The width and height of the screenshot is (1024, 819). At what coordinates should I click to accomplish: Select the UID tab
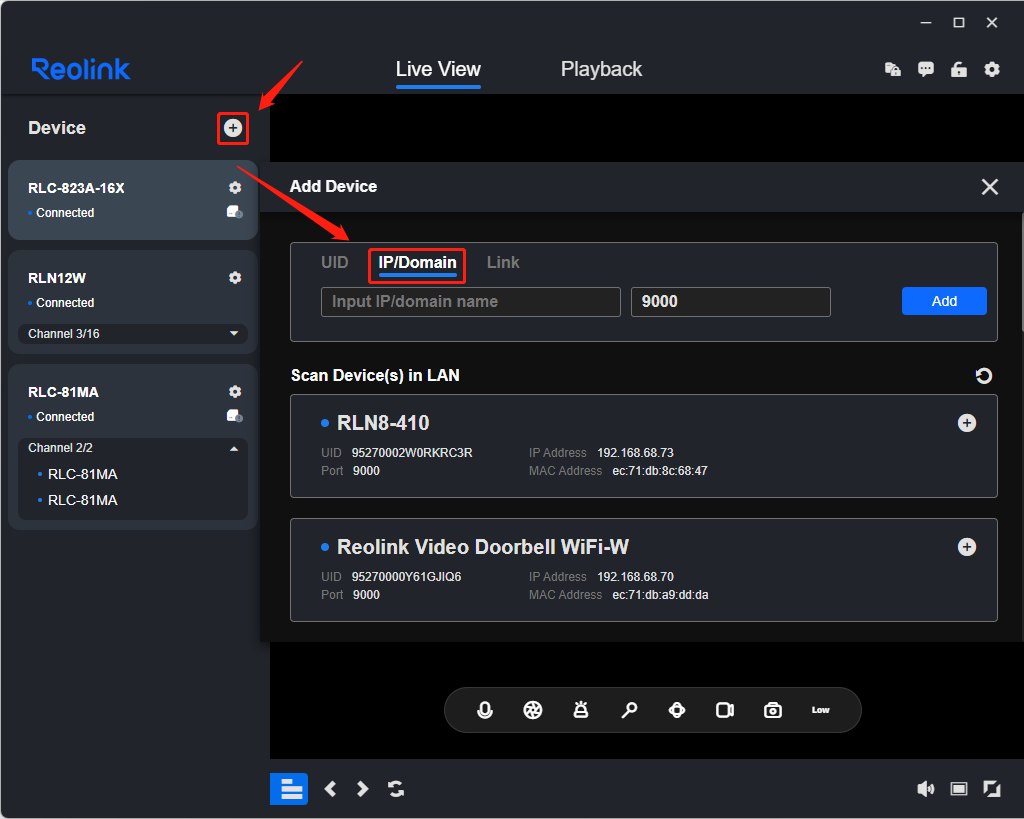(x=335, y=263)
